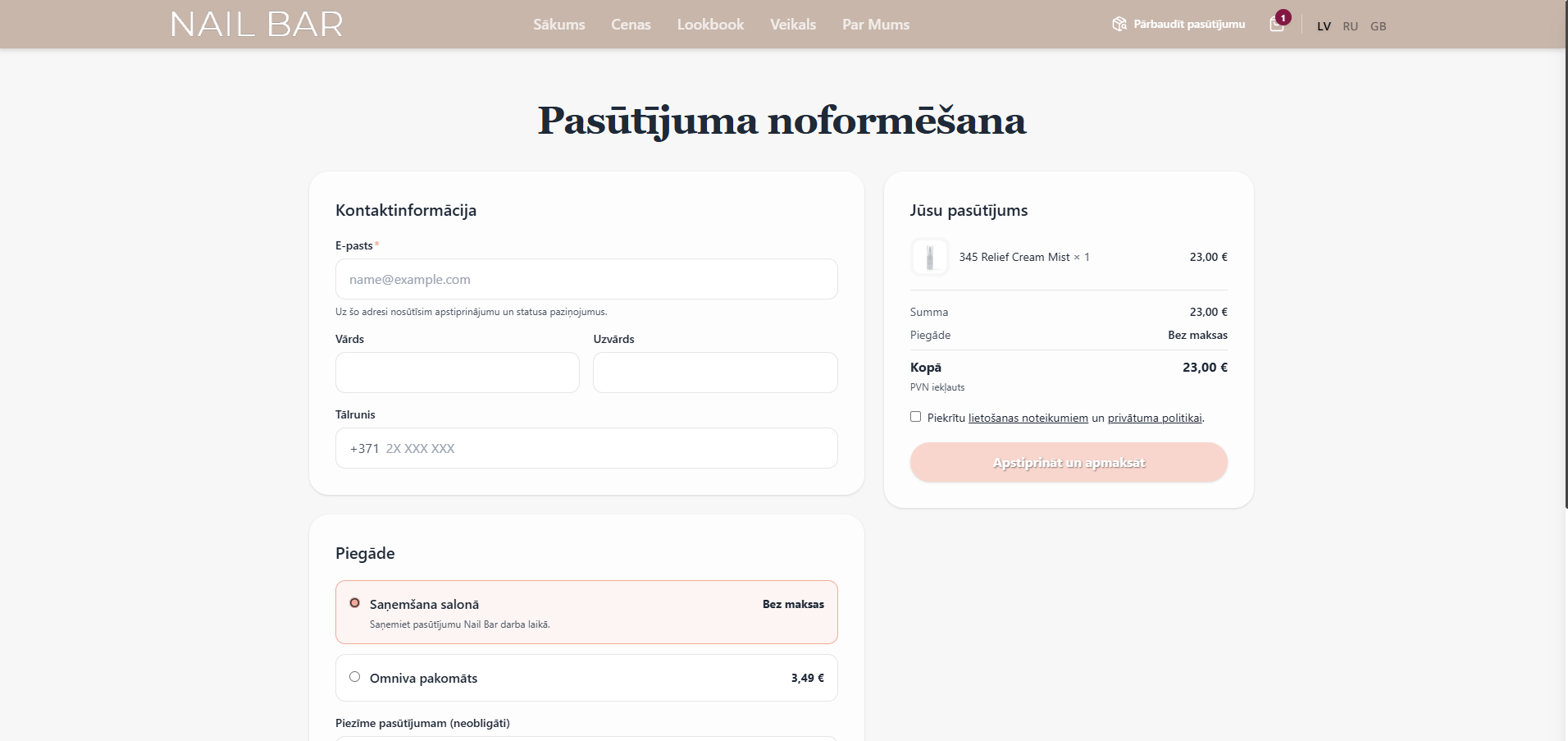Open the privātuma politikai link
Screen dimensions: 1568x741
tap(1155, 418)
